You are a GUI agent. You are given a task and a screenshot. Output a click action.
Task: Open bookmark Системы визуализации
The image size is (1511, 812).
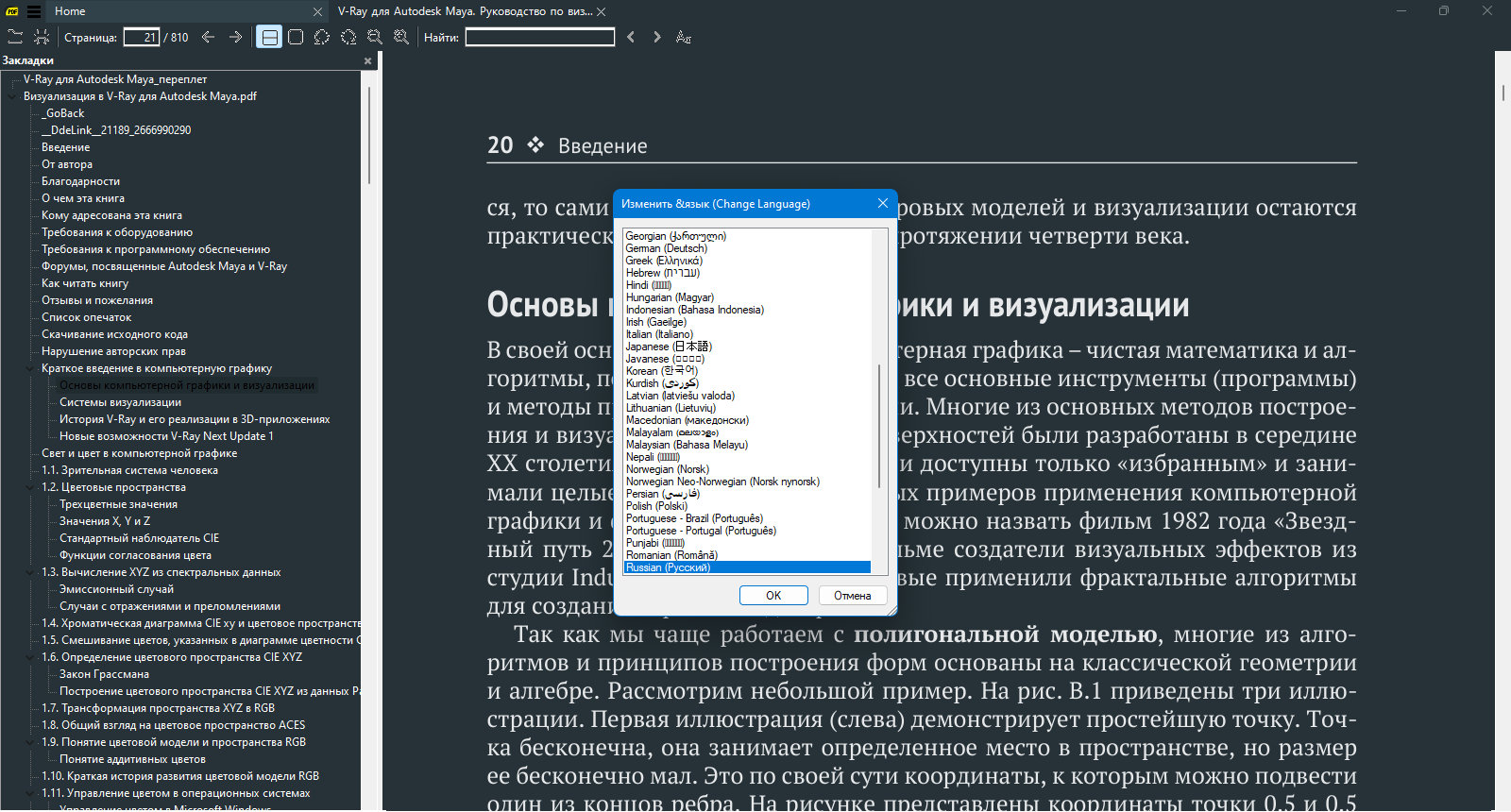point(120,402)
